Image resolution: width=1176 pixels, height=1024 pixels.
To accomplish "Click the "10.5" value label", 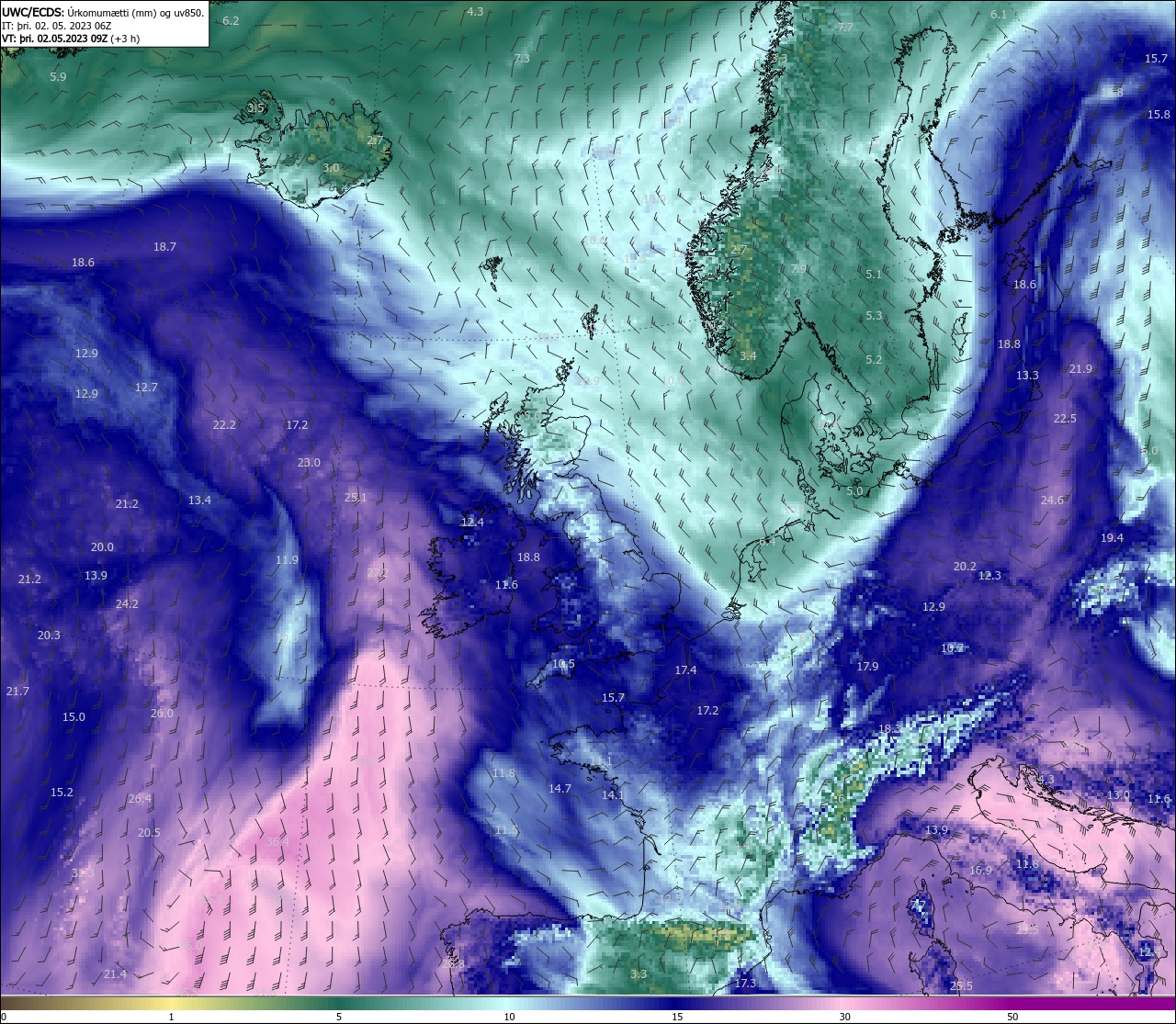I will tap(563, 665).
